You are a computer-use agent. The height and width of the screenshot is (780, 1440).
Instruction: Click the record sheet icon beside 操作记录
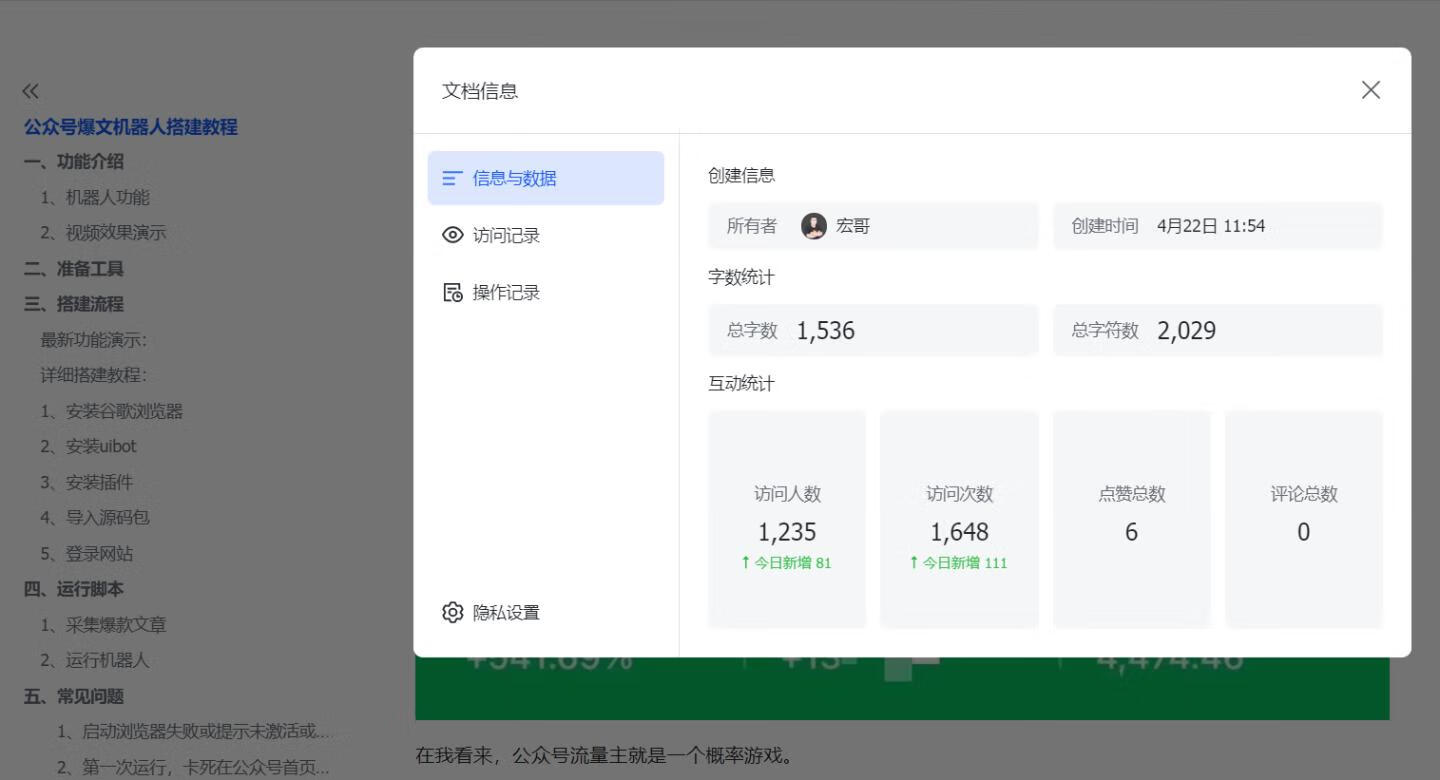pos(453,291)
